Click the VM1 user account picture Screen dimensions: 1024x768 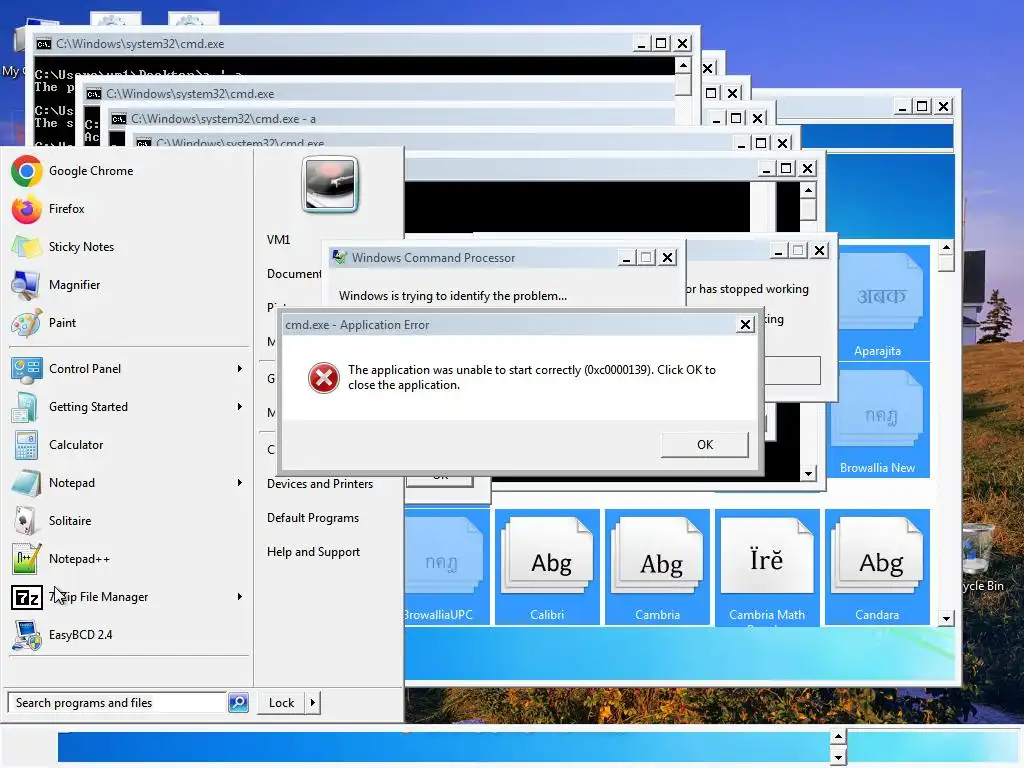pos(330,184)
